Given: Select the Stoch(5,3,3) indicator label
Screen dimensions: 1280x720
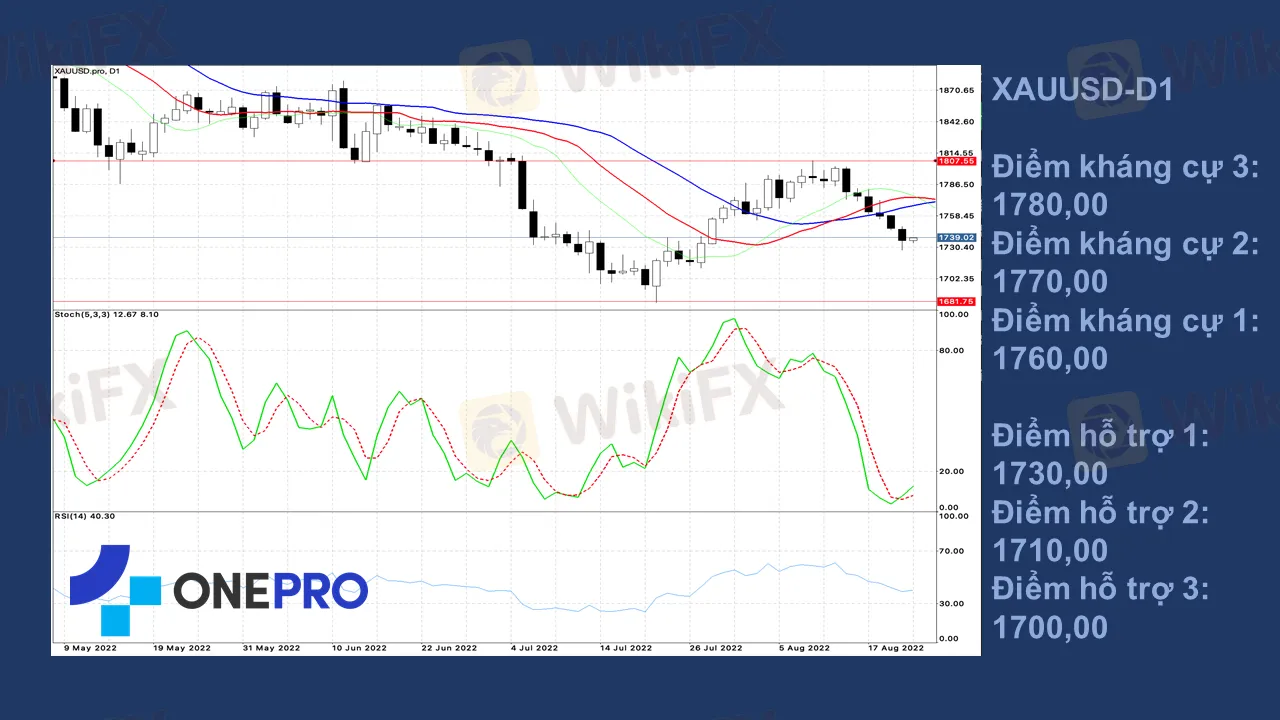Looking at the screenshot, I should [104, 314].
